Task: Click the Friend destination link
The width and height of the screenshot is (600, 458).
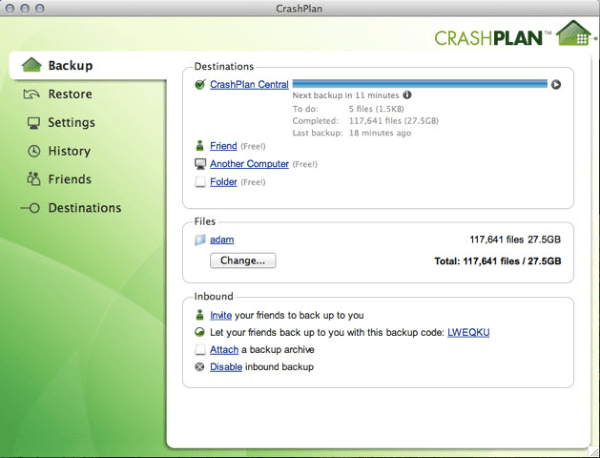Action: point(223,146)
